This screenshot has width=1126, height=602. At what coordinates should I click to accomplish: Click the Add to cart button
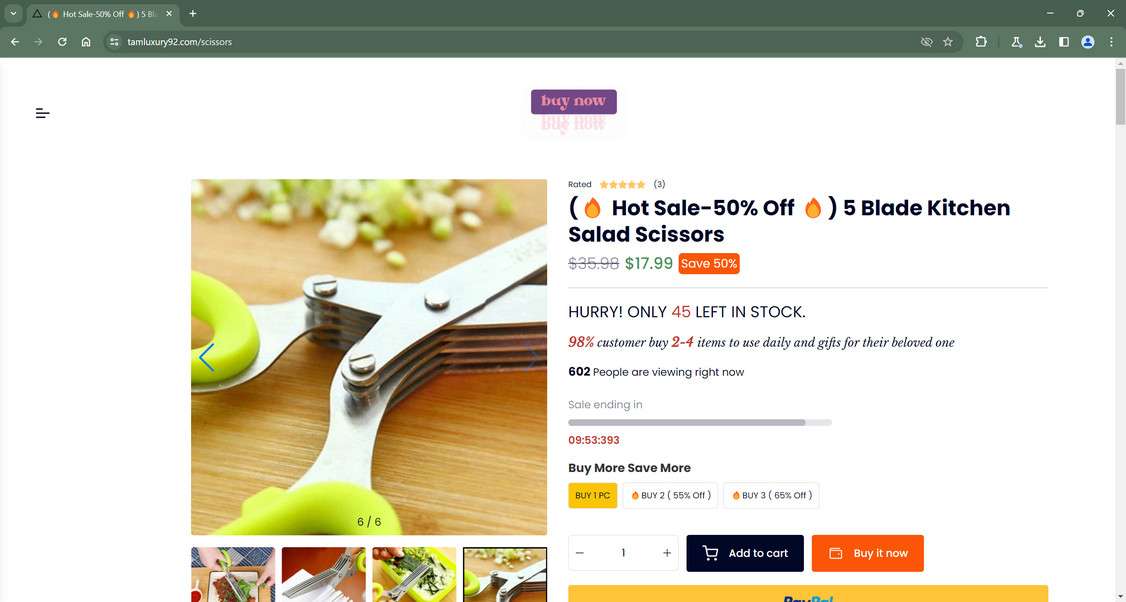coord(745,553)
